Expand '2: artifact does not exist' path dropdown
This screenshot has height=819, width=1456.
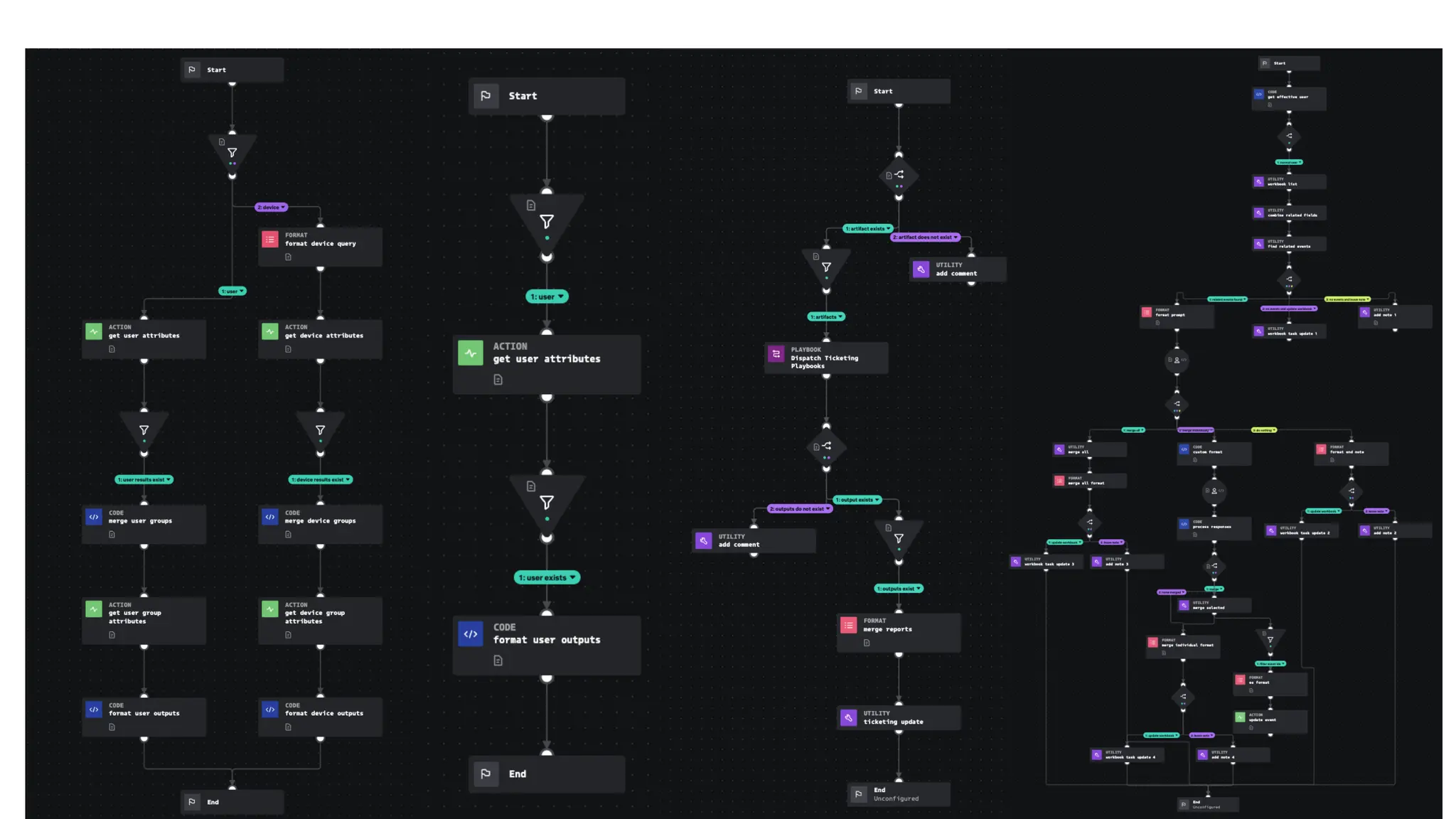956,237
